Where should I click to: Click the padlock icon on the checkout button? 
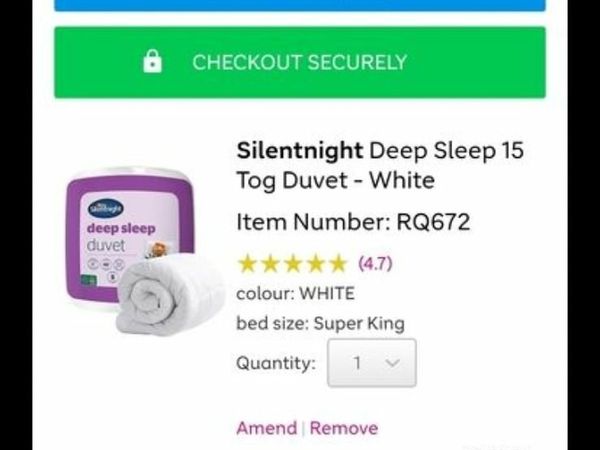[x=152, y=61]
